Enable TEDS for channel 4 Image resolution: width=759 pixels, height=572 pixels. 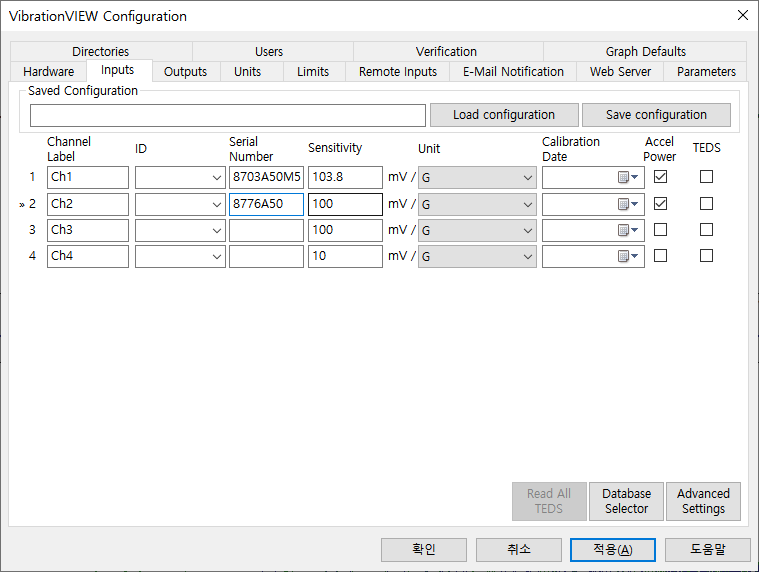pos(706,256)
